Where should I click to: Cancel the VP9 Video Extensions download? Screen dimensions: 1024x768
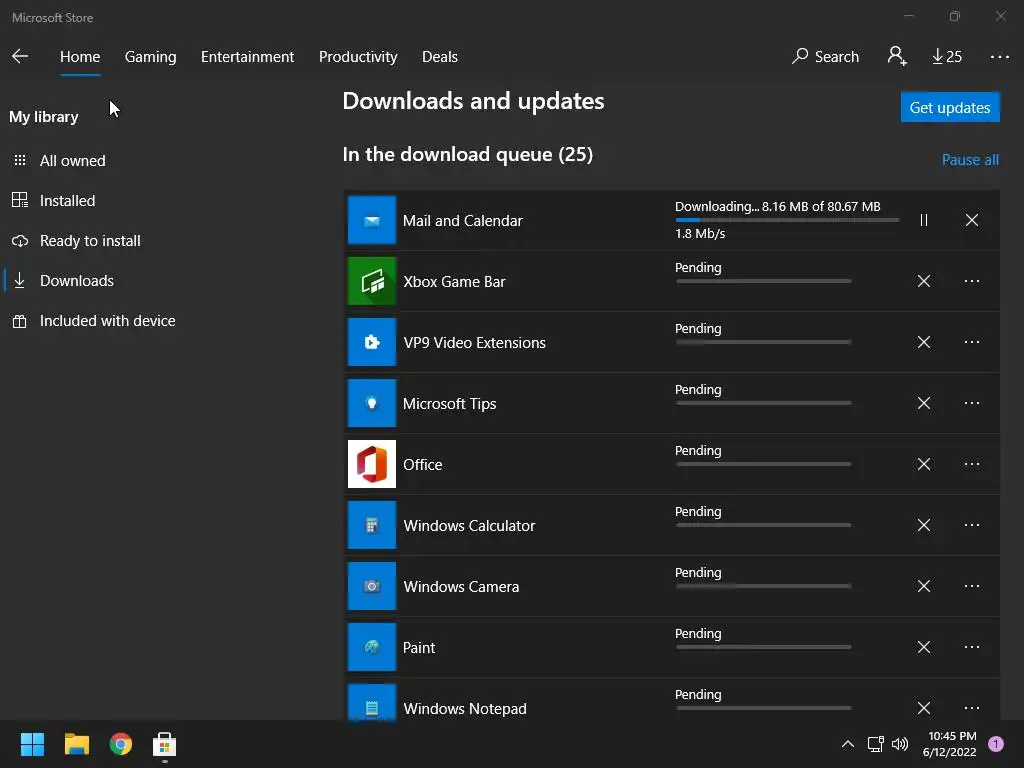click(x=923, y=342)
